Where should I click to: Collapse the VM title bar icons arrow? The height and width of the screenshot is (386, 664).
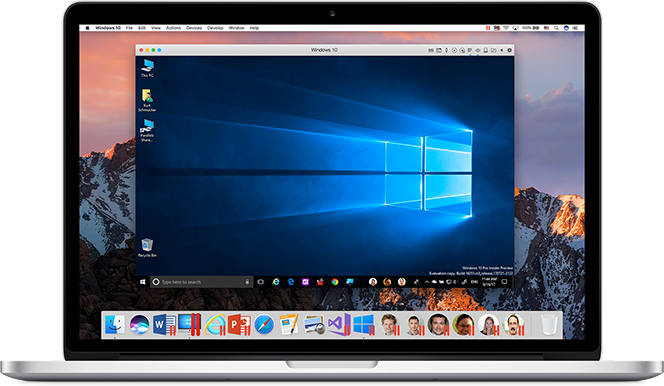coord(502,50)
